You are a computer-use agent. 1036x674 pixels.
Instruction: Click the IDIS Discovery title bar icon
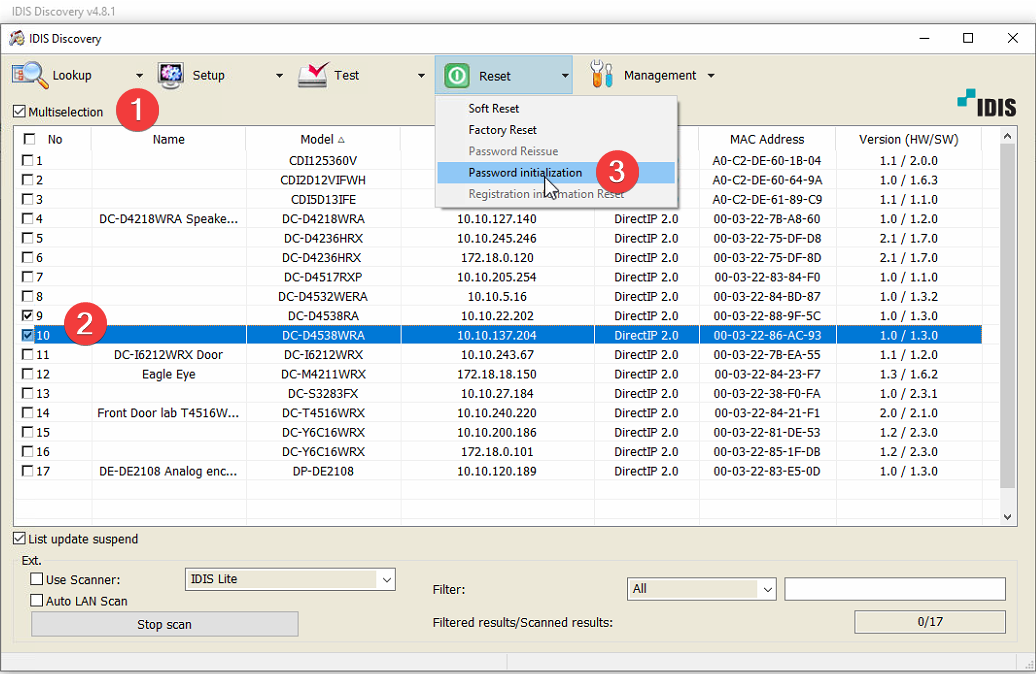pyautogui.click(x=17, y=38)
